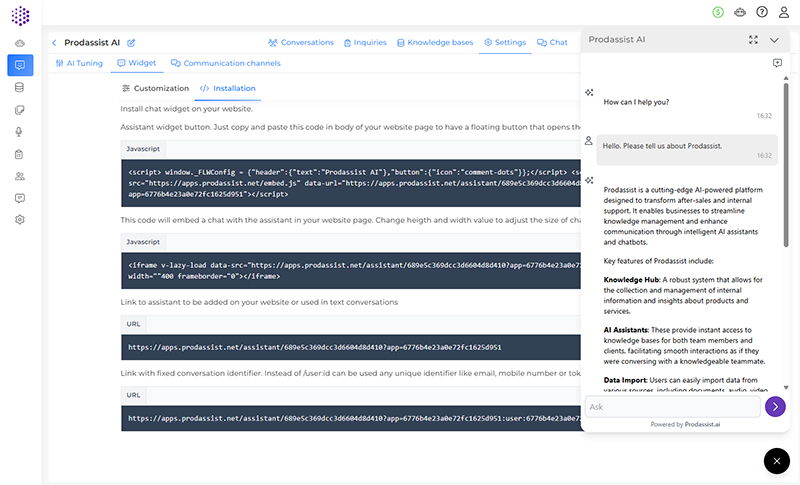Click the settings gear in left sidebar

20,219
